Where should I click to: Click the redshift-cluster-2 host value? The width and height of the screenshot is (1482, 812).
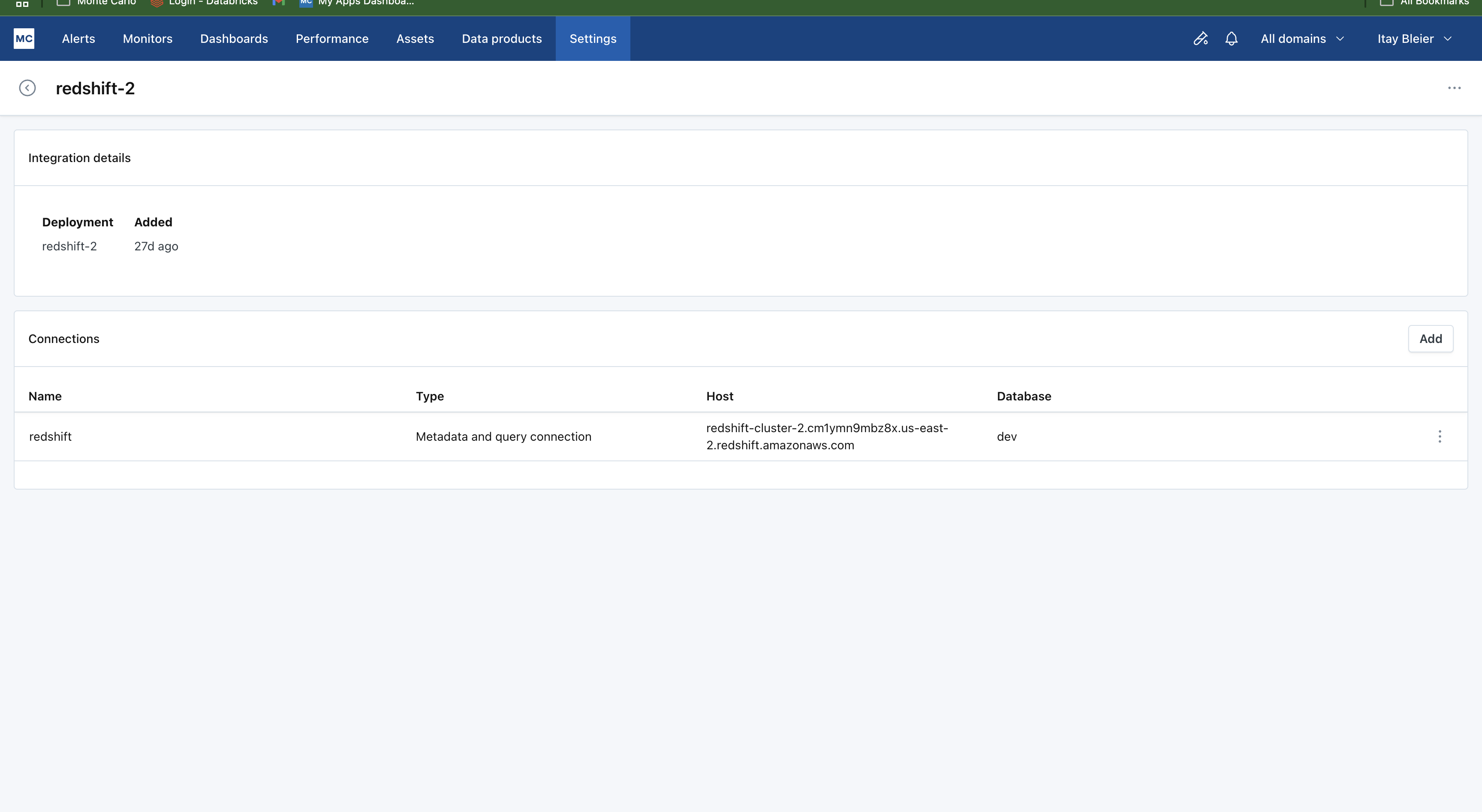827,436
